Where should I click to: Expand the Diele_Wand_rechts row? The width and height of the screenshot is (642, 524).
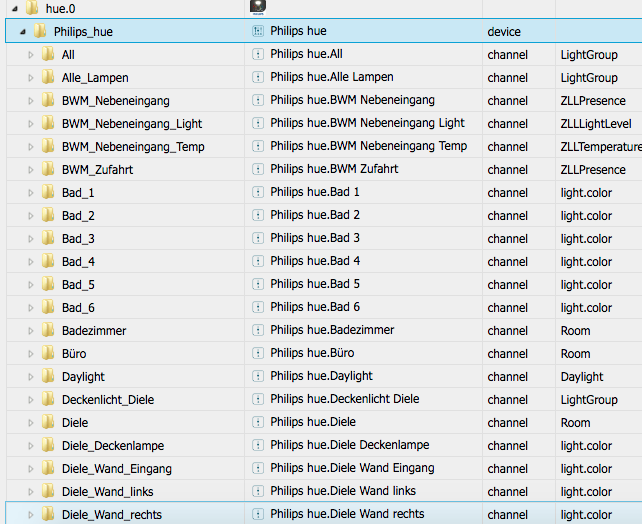(x=31, y=515)
